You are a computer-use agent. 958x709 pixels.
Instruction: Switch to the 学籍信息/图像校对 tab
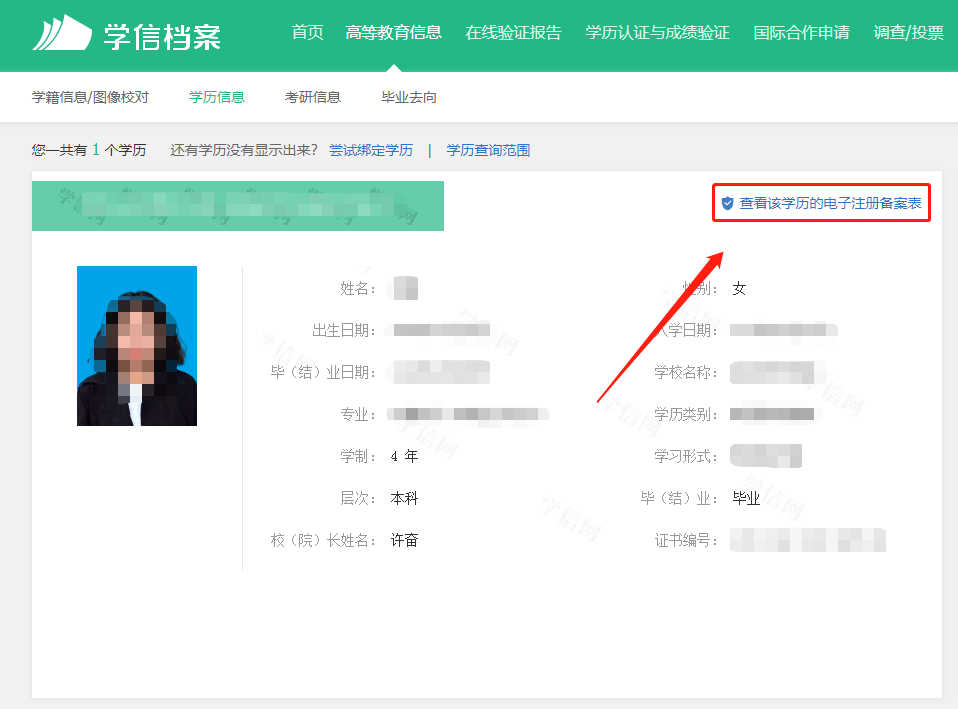pyautogui.click(x=90, y=97)
